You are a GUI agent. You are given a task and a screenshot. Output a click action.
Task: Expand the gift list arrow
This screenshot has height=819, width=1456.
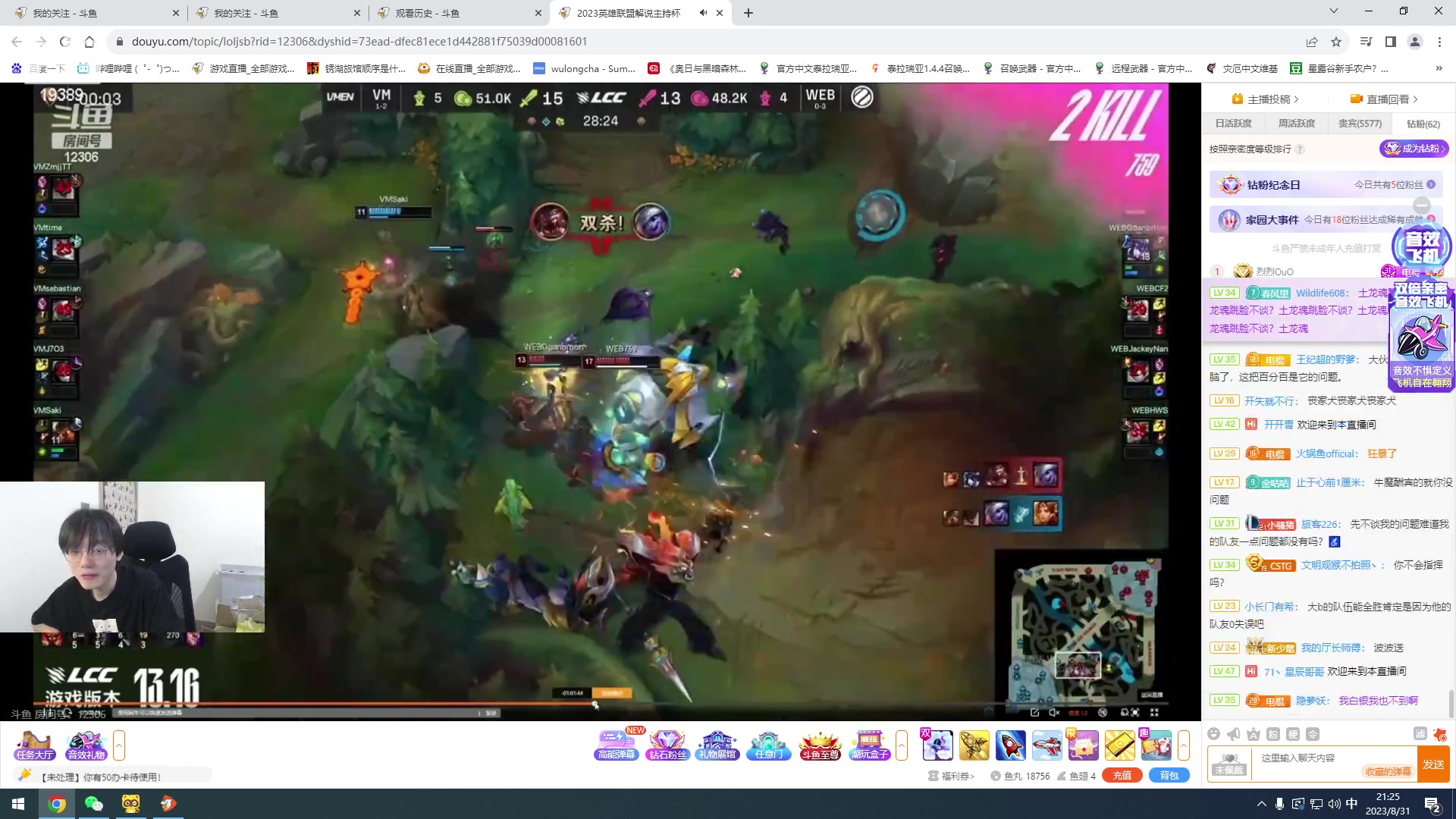click(x=1184, y=745)
